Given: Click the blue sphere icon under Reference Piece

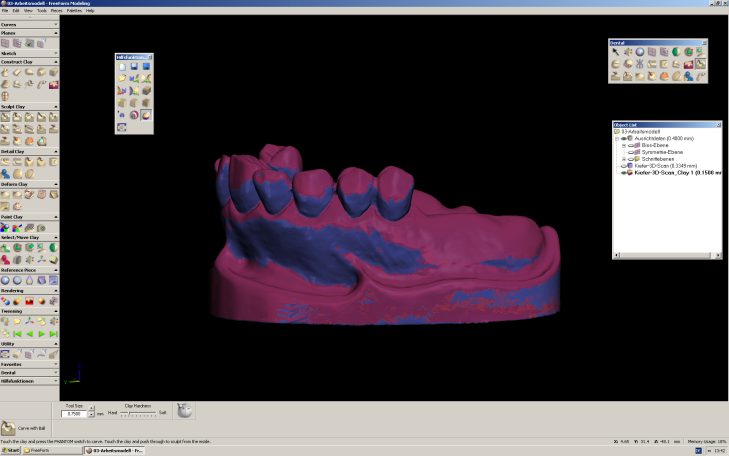Looking at the screenshot, I should point(6,280).
